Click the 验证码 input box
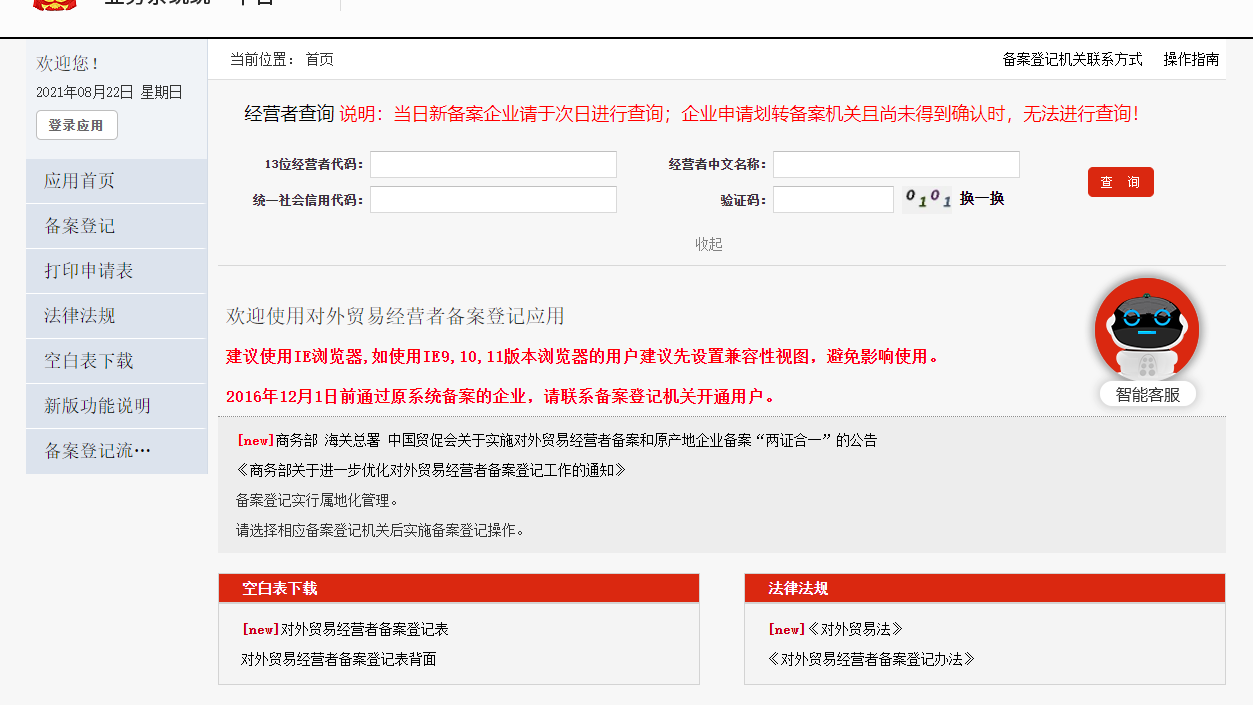This screenshot has height=705, width=1253. (x=833, y=200)
